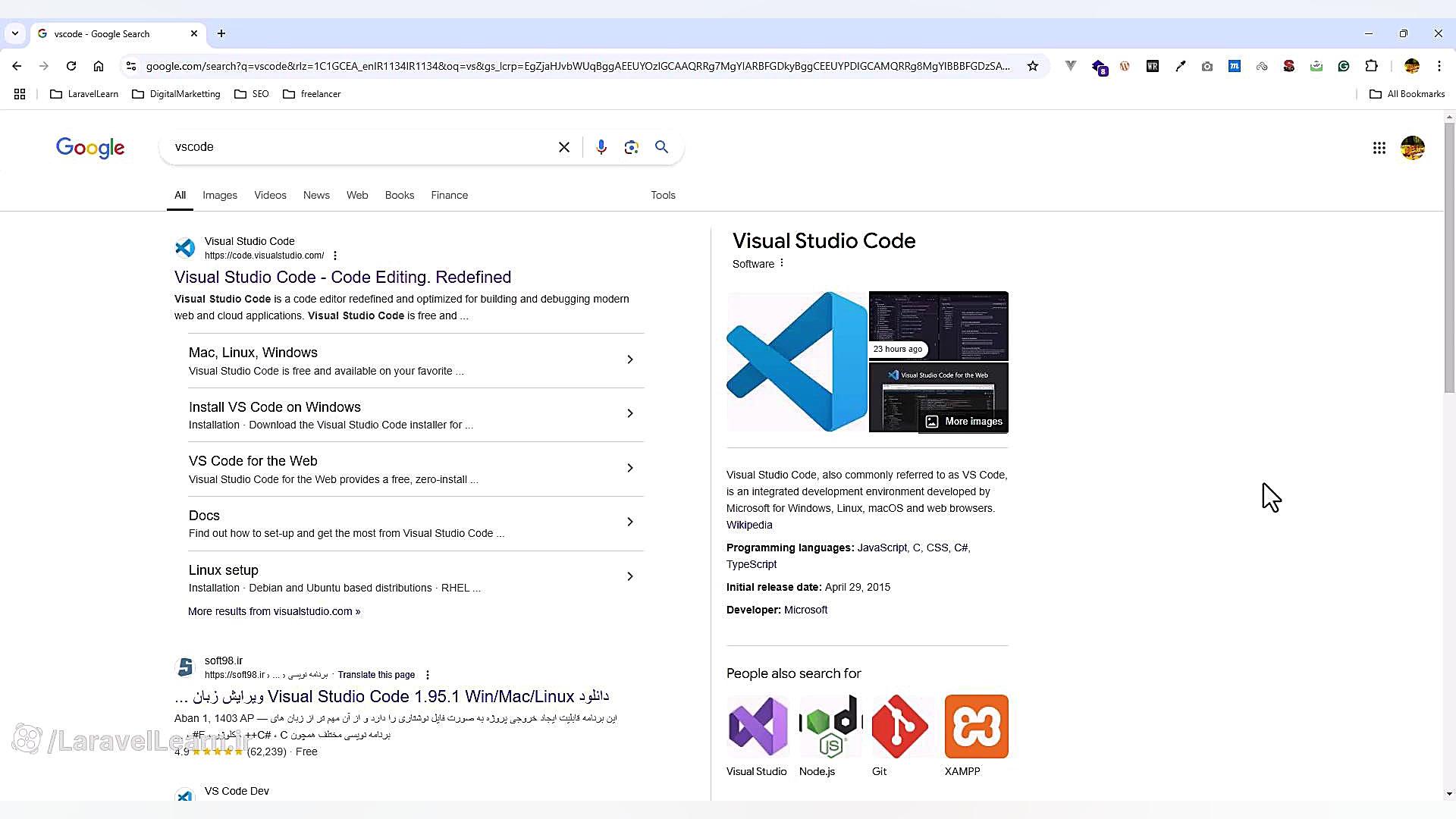
Task: Open the soft98.ir Visual Studio Code 1.95.1 result
Action: click(392, 696)
